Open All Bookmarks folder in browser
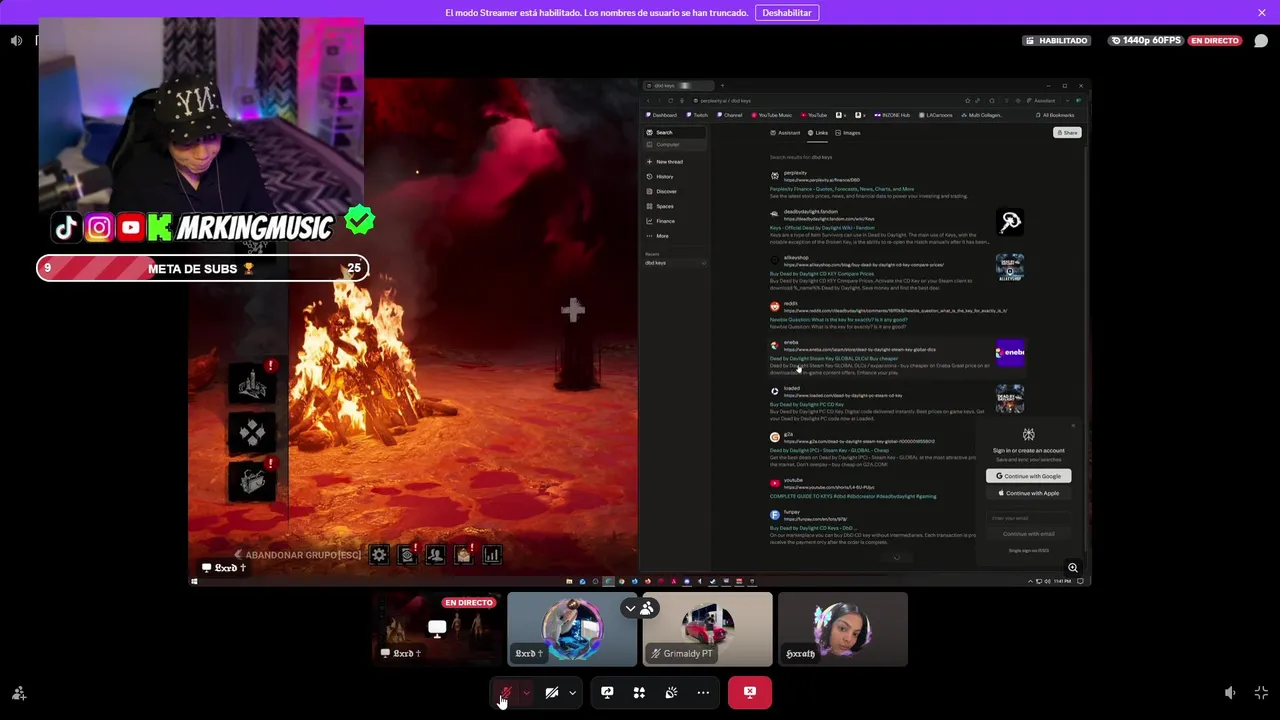Viewport: 1280px width, 720px height. click(1056, 115)
